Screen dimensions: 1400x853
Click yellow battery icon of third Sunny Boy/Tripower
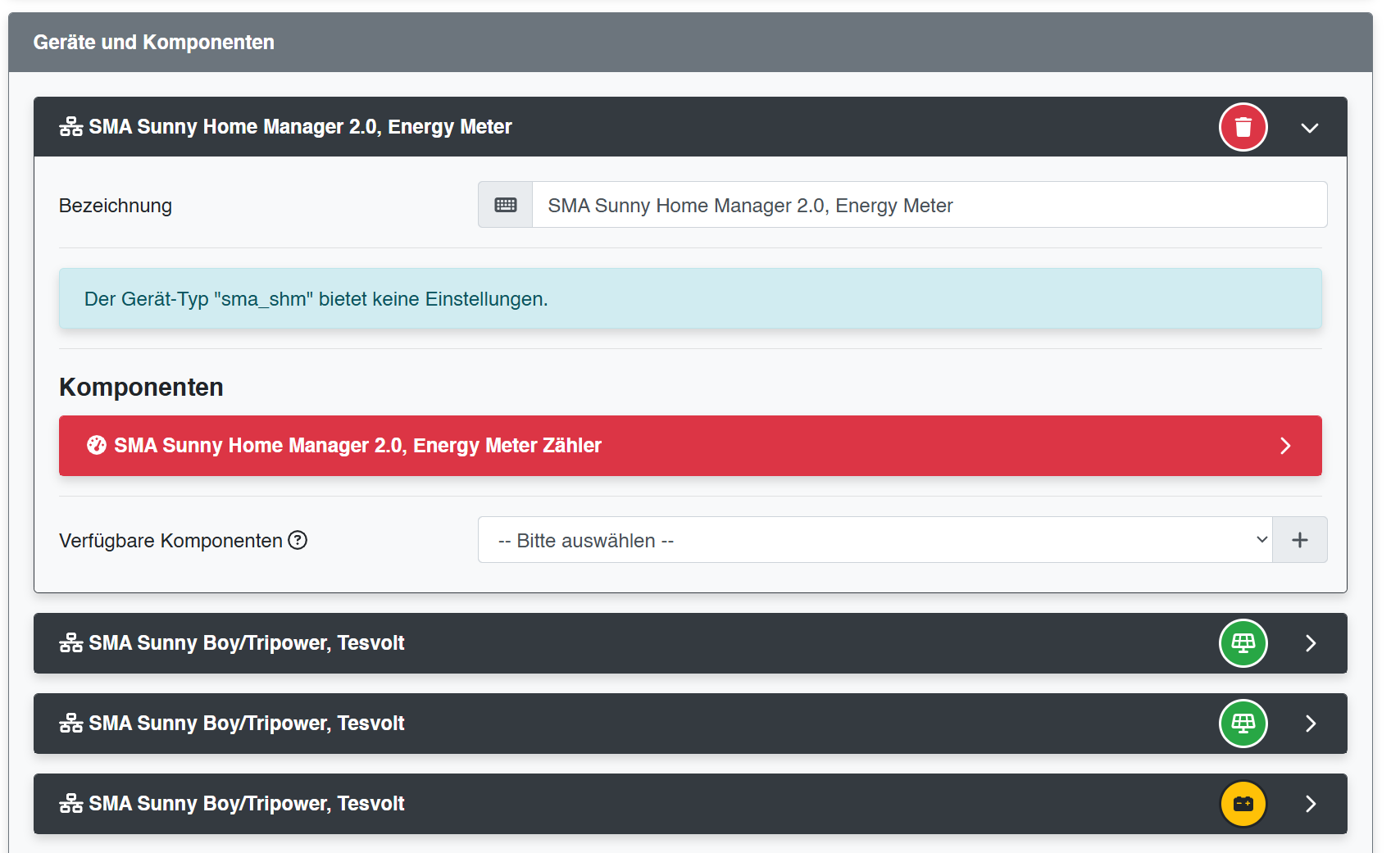point(1243,804)
